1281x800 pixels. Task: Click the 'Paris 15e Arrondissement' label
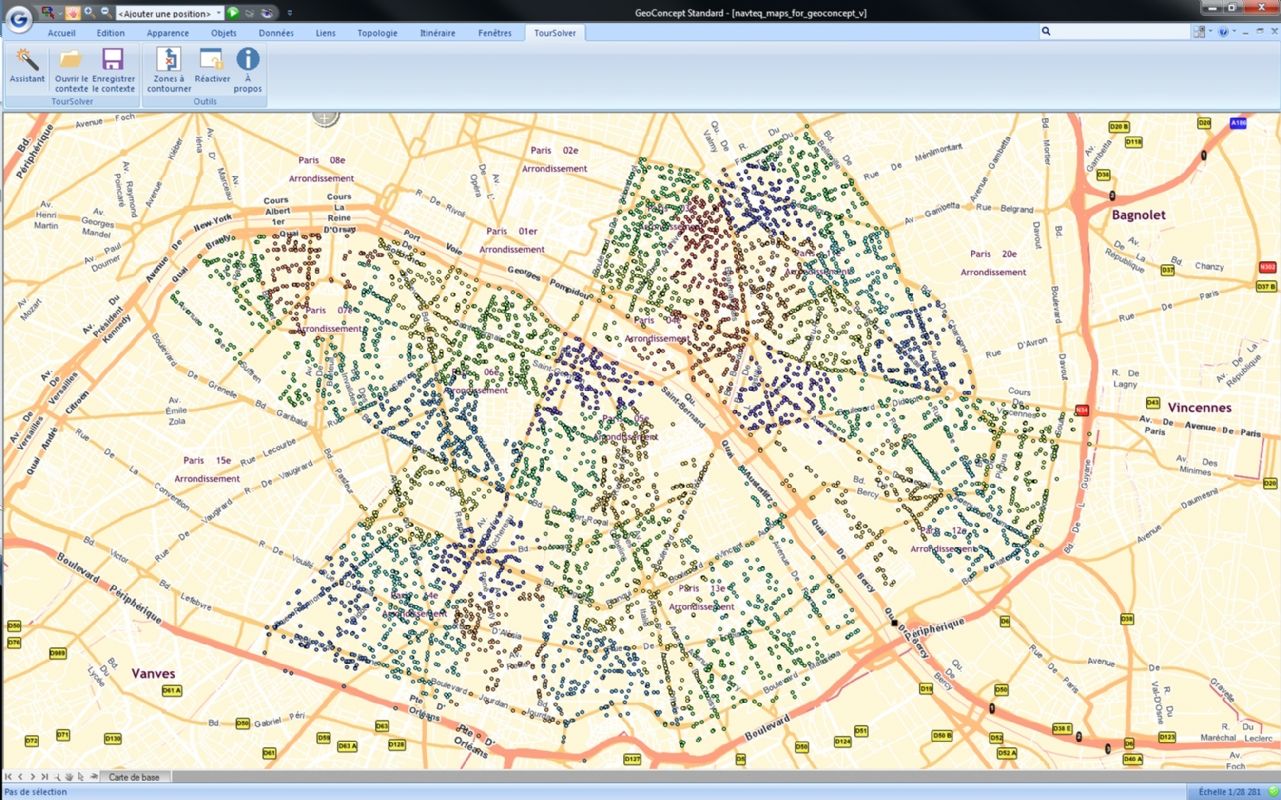coord(207,470)
